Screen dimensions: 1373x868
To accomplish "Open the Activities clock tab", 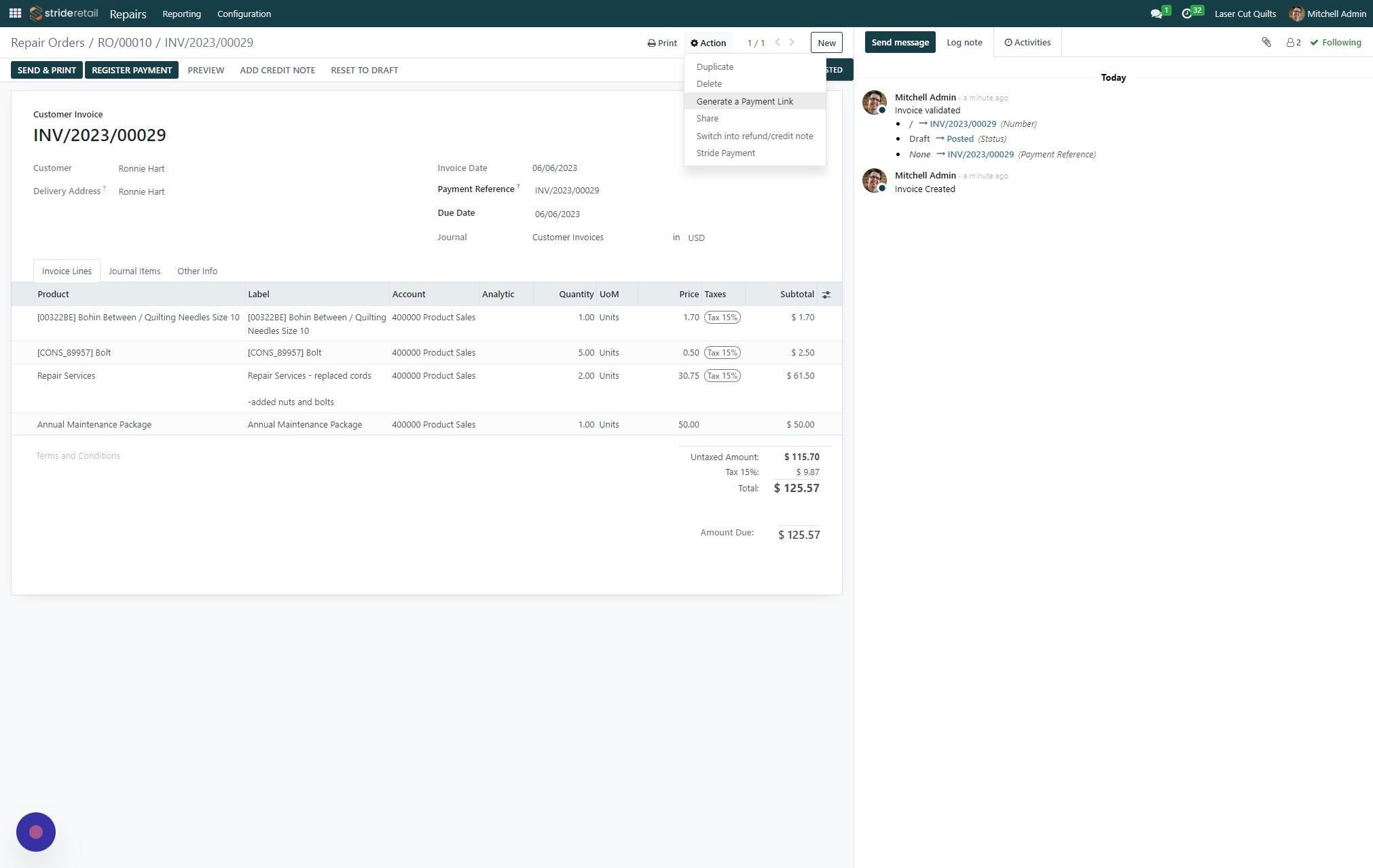I will pyautogui.click(x=1027, y=42).
